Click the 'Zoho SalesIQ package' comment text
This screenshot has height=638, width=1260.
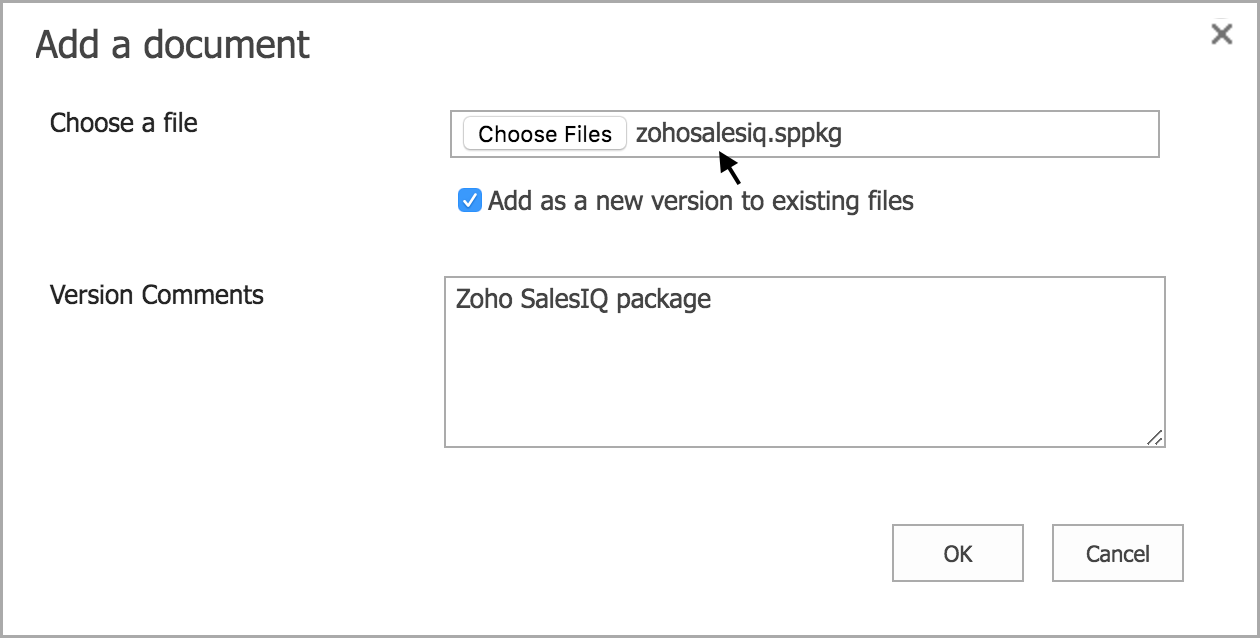(583, 299)
